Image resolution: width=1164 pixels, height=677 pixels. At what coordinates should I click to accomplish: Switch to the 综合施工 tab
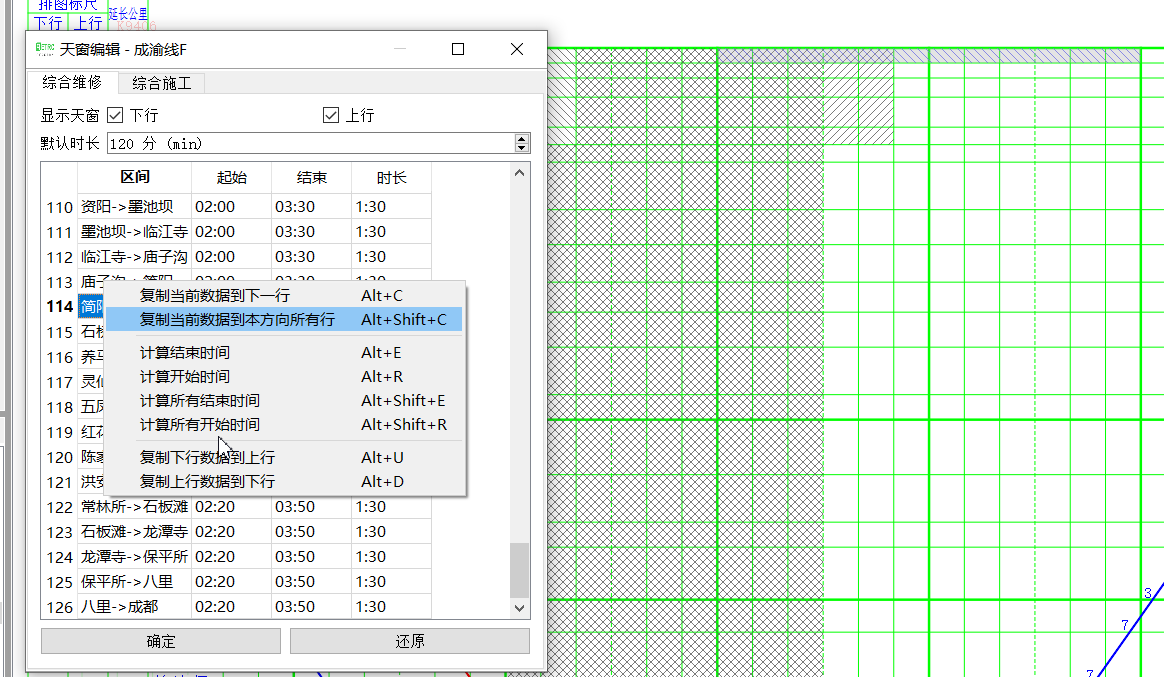pos(162,83)
